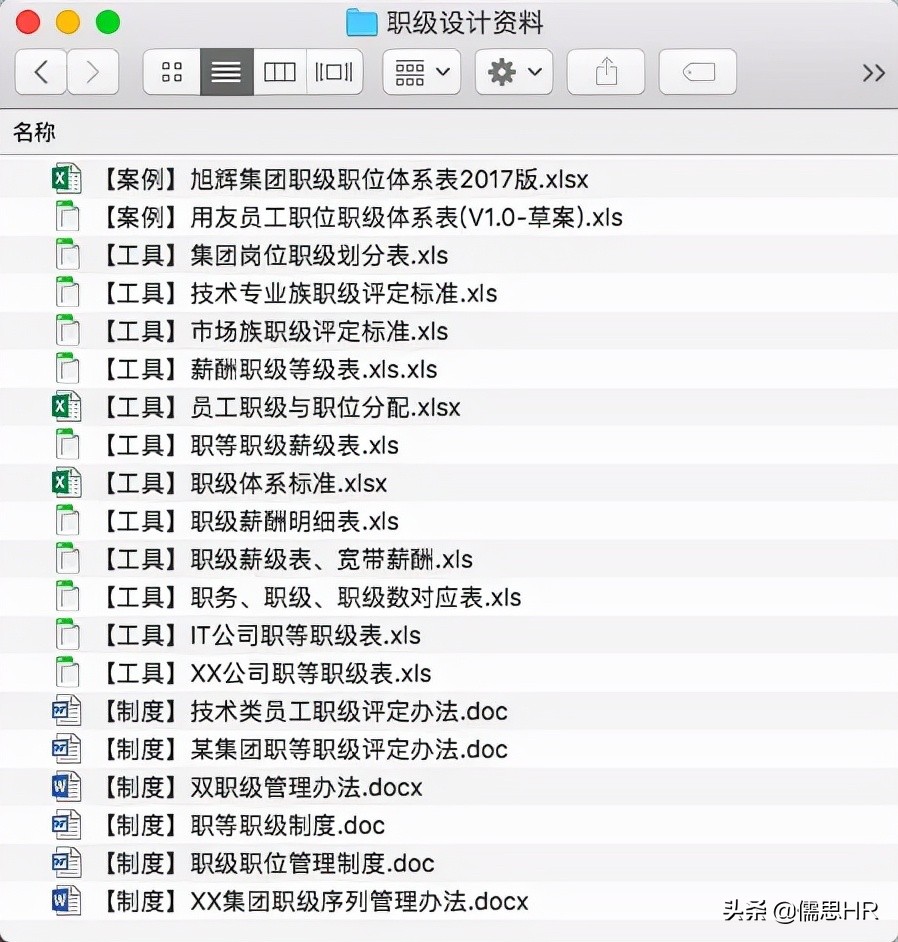Click the blue folder icon beside 职级设计资料 title
This screenshot has width=898, height=942.
point(361,22)
